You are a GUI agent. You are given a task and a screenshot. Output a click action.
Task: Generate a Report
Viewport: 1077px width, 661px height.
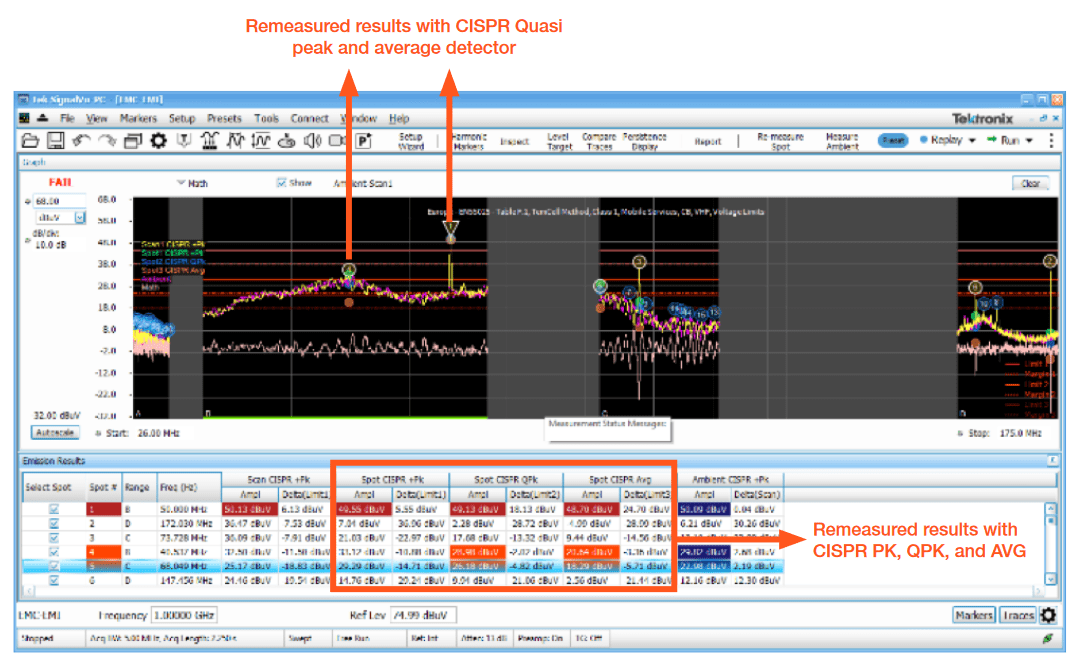pyautogui.click(x=708, y=141)
